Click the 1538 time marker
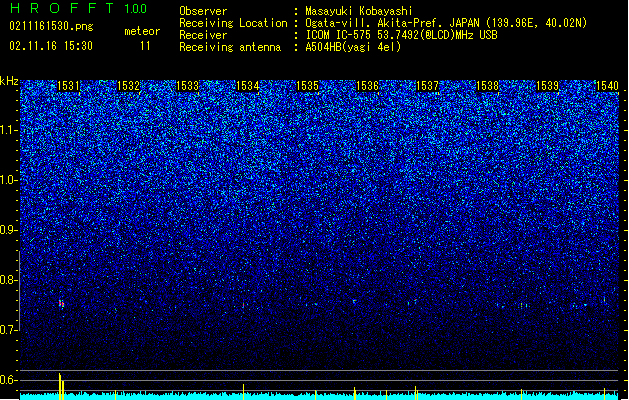The width and height of the screenshot is (629, 400). 487,86
